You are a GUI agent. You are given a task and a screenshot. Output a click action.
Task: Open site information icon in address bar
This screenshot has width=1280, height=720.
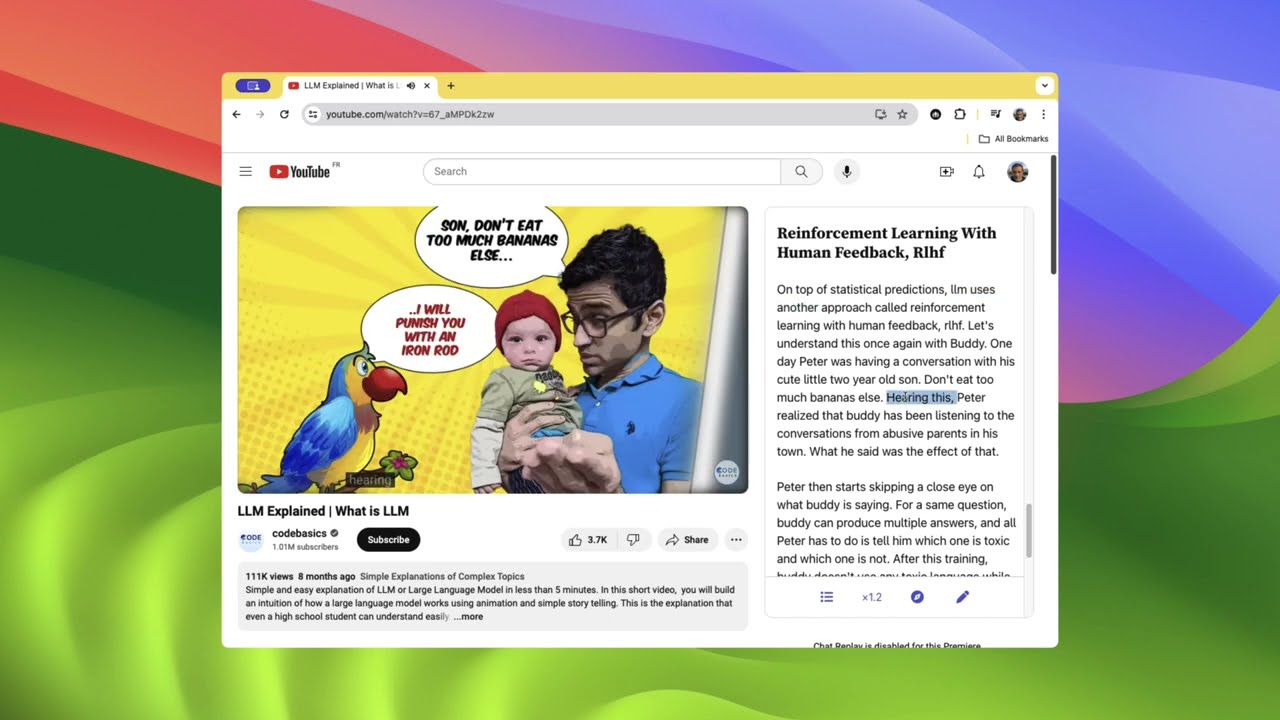coord(312,114)
